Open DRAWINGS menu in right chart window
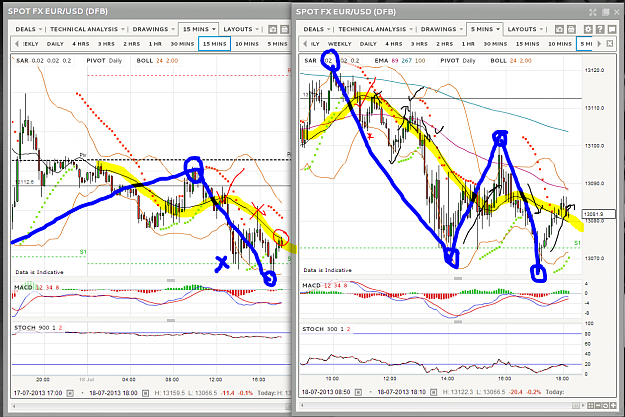The width and height of the screenshot is (625, 417). (442, 29)
